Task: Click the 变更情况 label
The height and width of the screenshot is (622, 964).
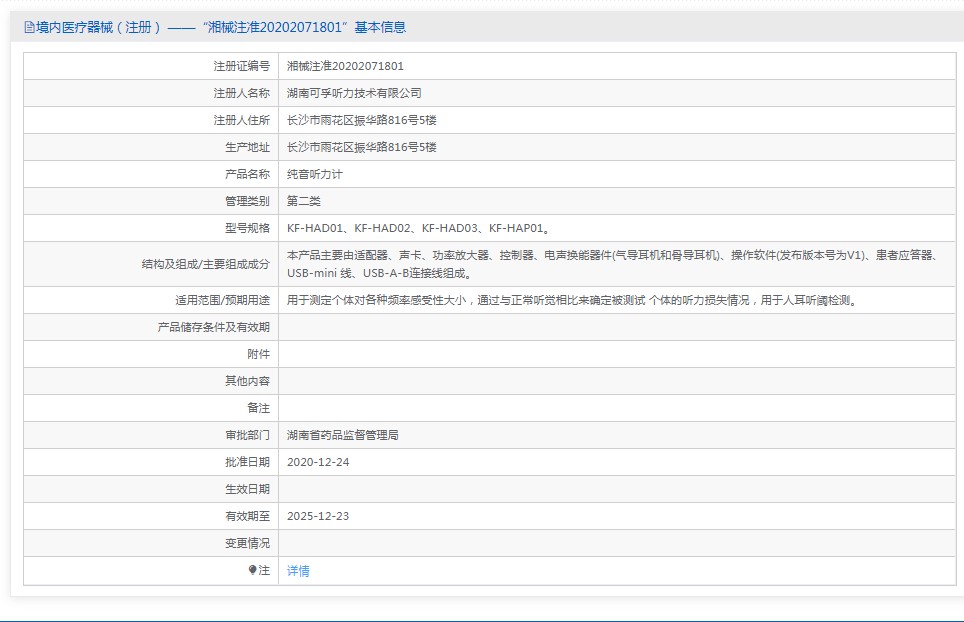Action: pos(247,543)
